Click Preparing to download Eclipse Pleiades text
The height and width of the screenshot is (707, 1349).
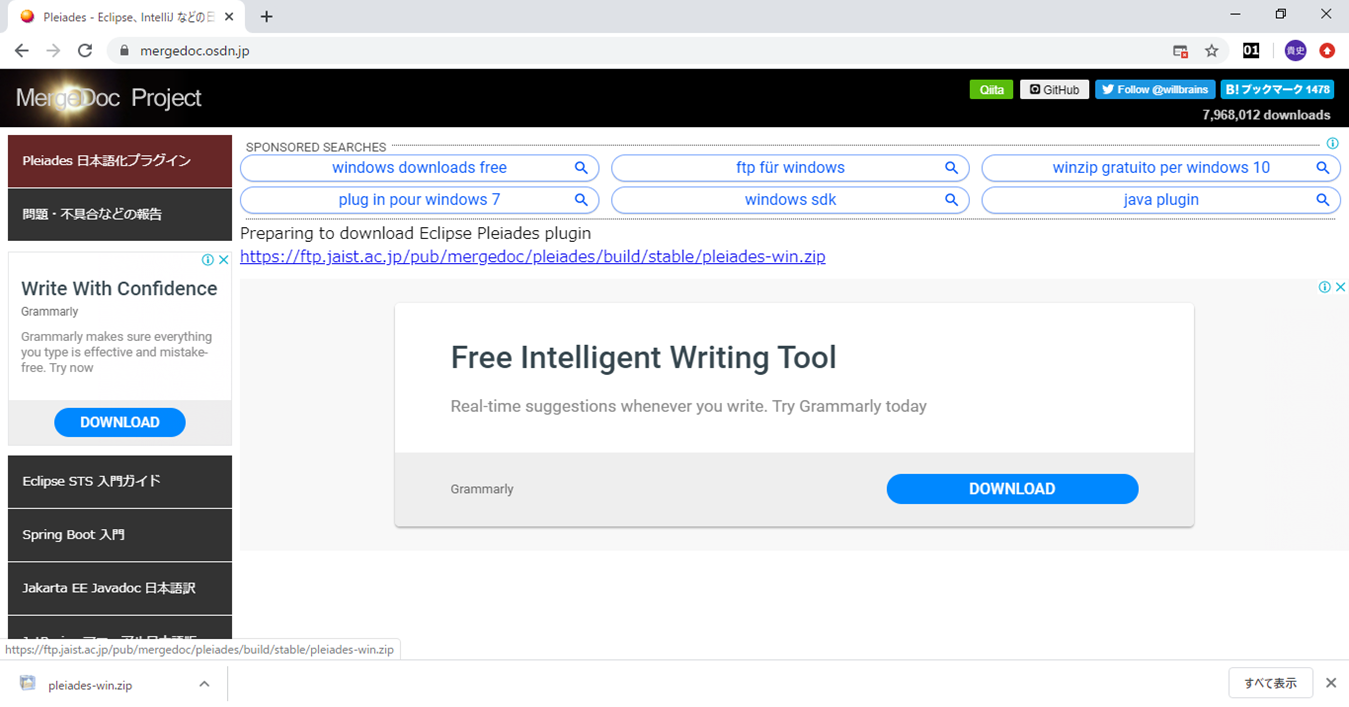coord(415,233)
